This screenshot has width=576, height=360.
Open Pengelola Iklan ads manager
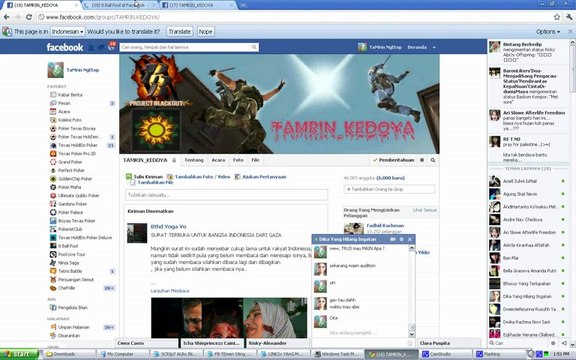tap(72, 308)
